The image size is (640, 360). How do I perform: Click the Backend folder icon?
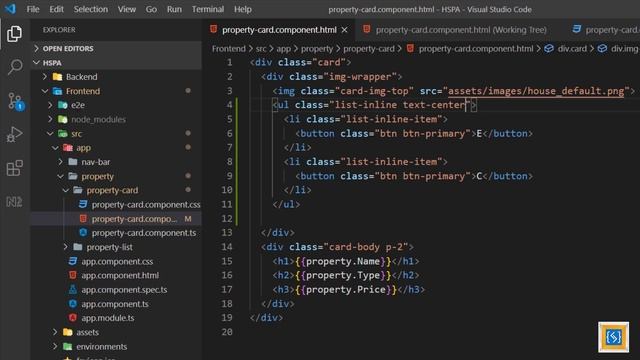58,77
